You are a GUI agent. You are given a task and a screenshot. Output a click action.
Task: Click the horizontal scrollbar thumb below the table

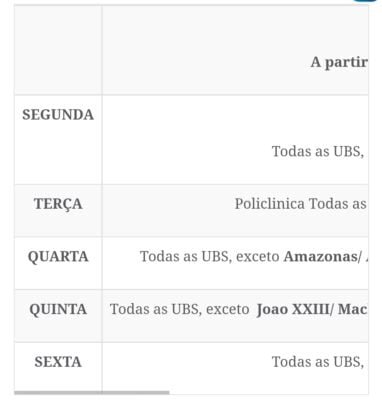pyautogui.click(x=92, y=393)
